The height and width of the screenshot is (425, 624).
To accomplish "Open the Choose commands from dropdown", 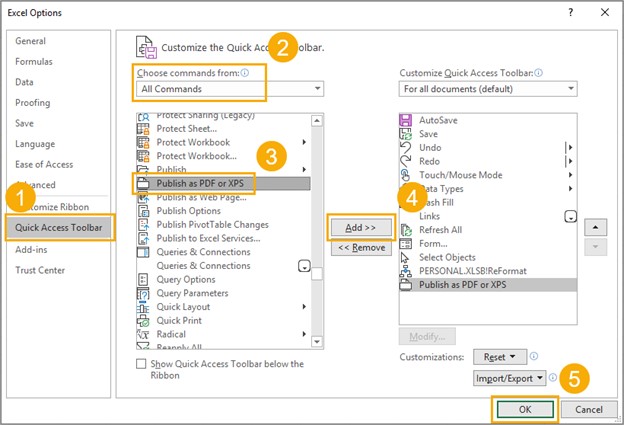I will pyautogui.click(x=230, y=89).
